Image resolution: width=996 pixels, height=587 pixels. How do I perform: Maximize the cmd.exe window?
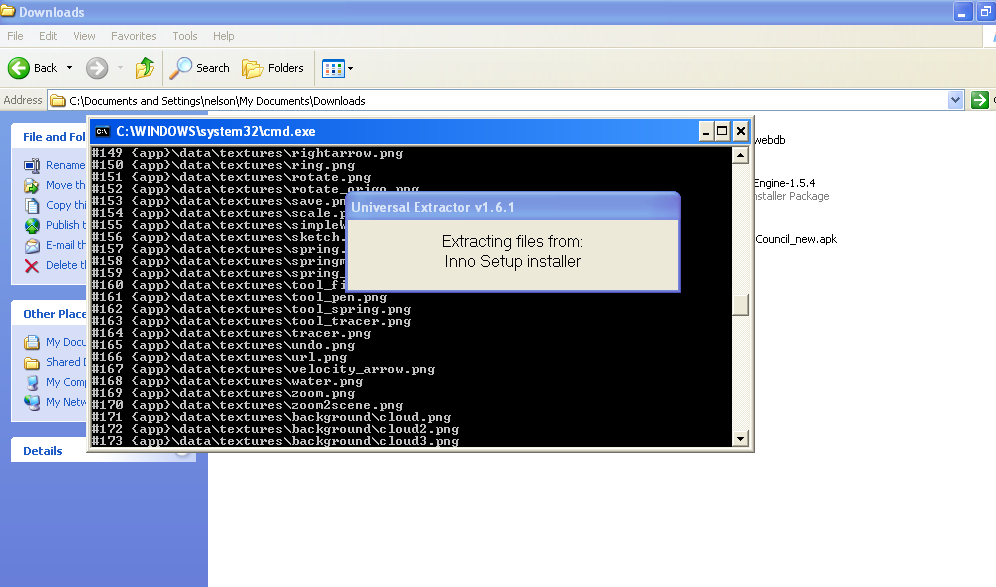[x=722, y=132]
